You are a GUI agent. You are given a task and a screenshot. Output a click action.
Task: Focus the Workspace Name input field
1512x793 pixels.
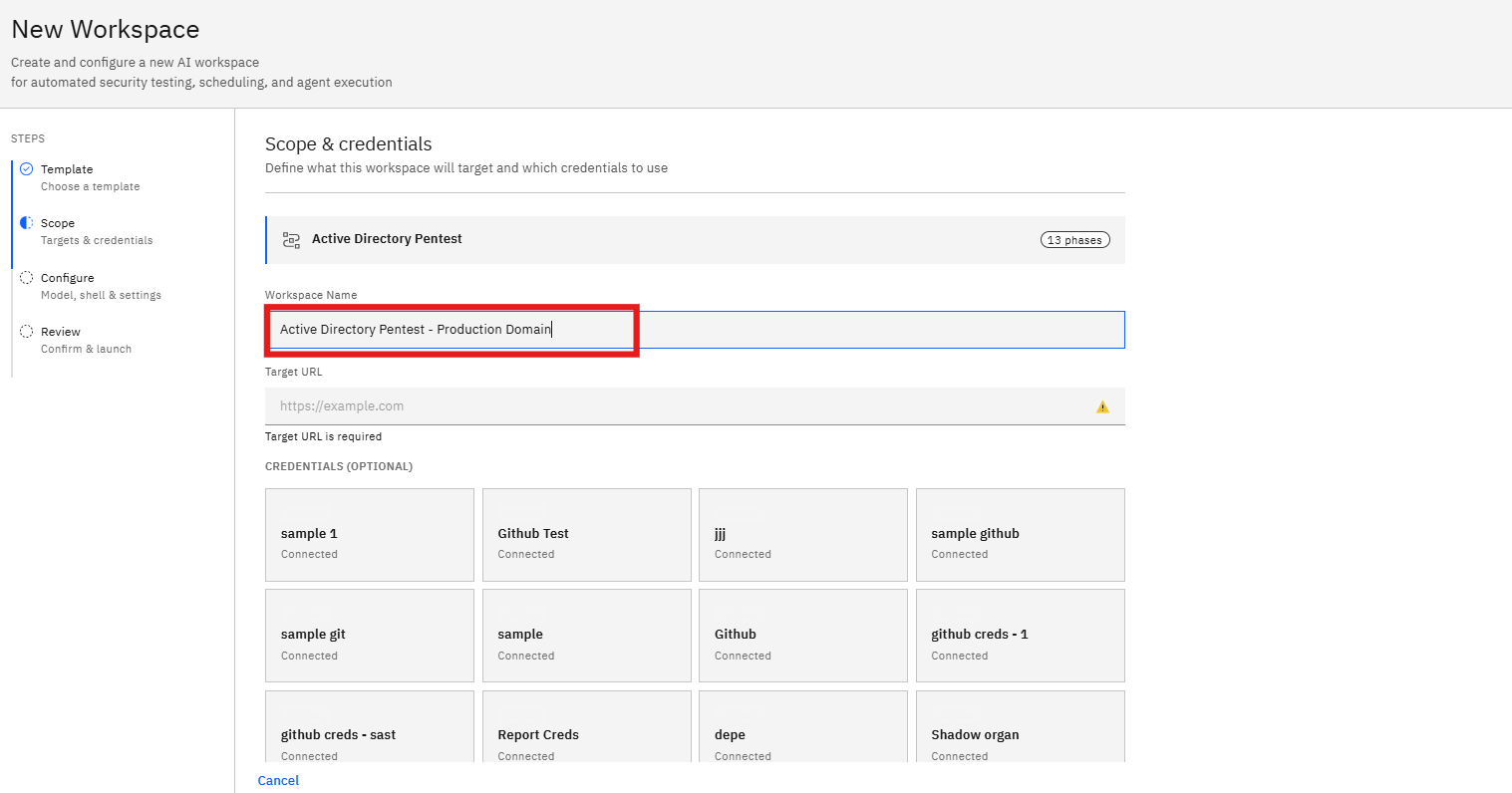(695, 330)
